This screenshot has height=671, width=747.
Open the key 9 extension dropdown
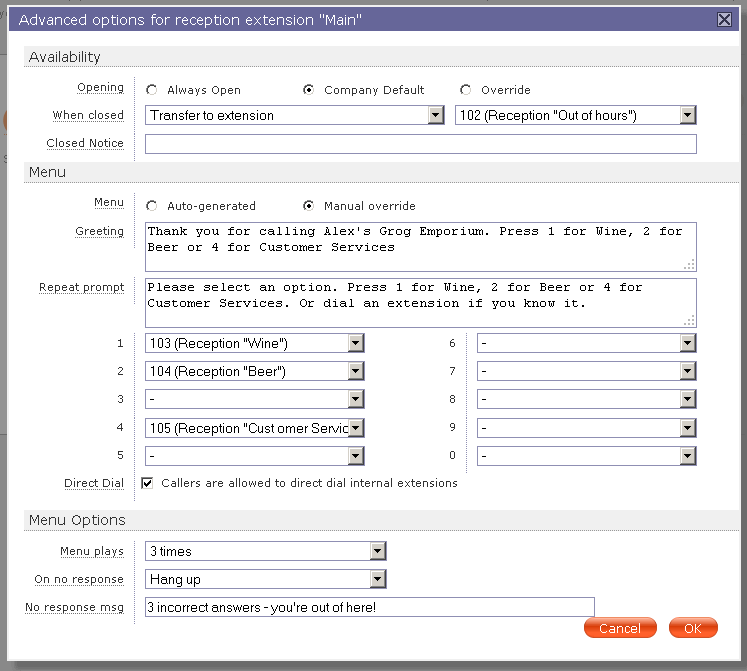(586, 428)
